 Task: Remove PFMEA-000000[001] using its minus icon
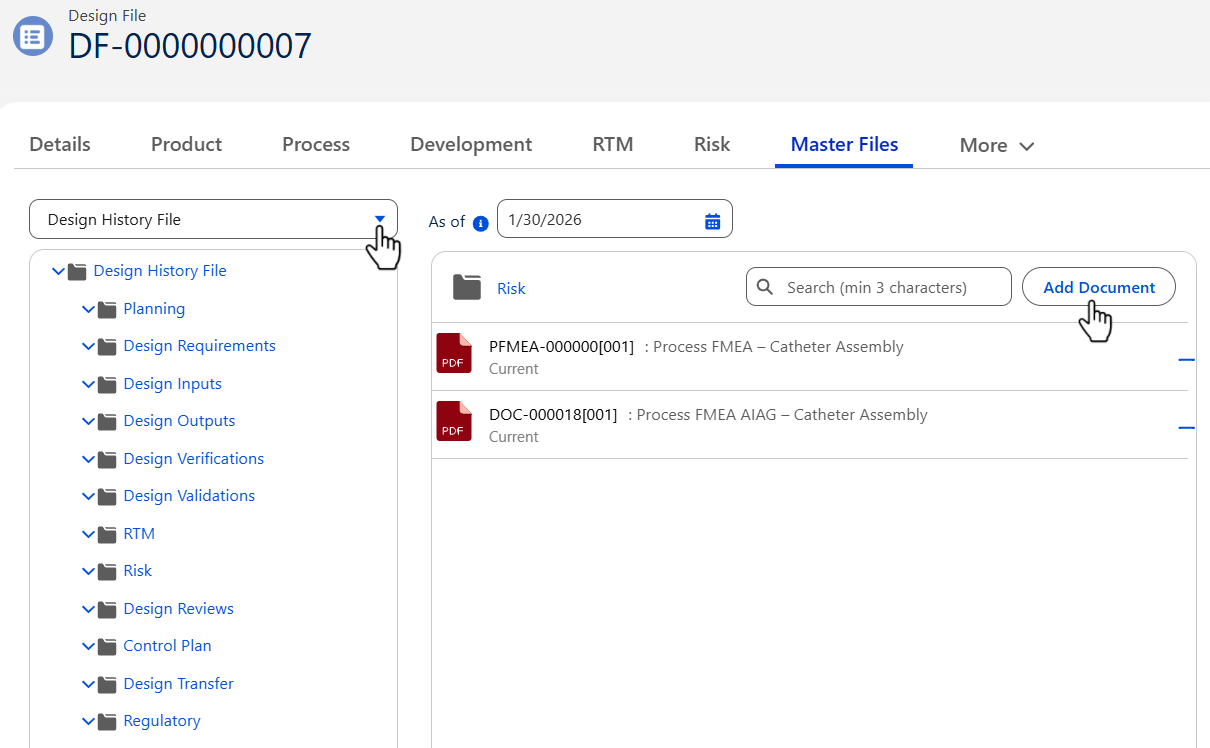pos(1186,359)
